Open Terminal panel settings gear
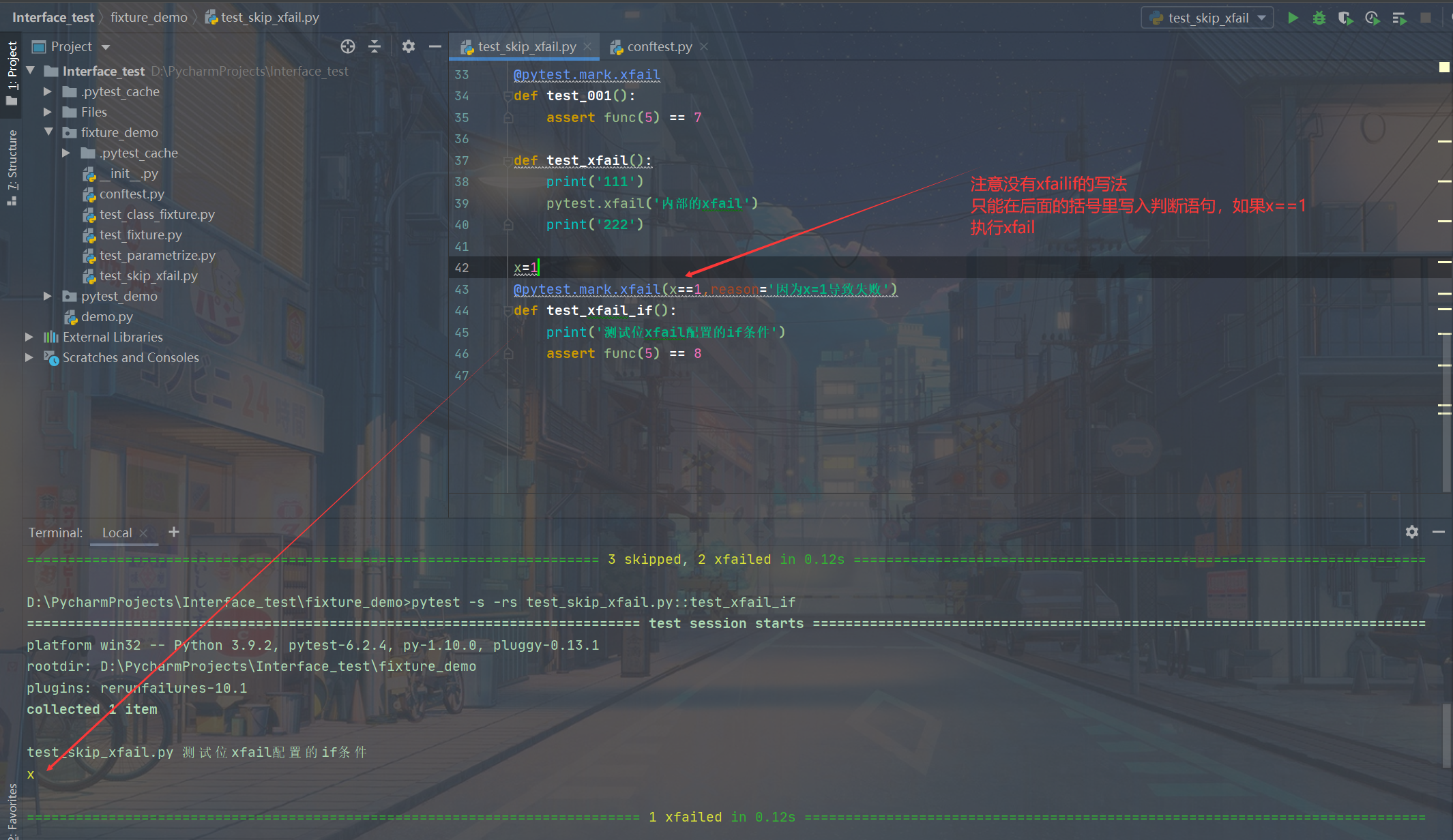This screenshot has height=840, width=1453. (1412, 532)
